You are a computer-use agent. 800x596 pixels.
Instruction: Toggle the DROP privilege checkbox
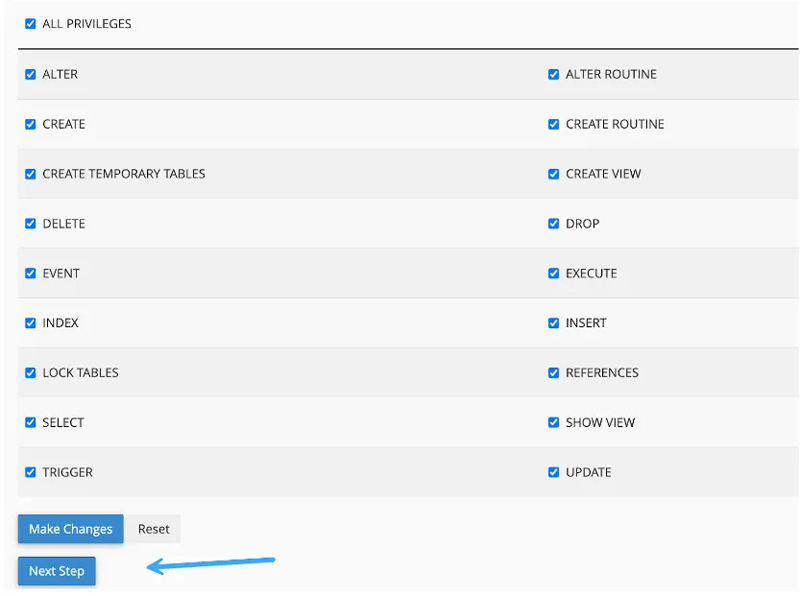pos(553,224)
